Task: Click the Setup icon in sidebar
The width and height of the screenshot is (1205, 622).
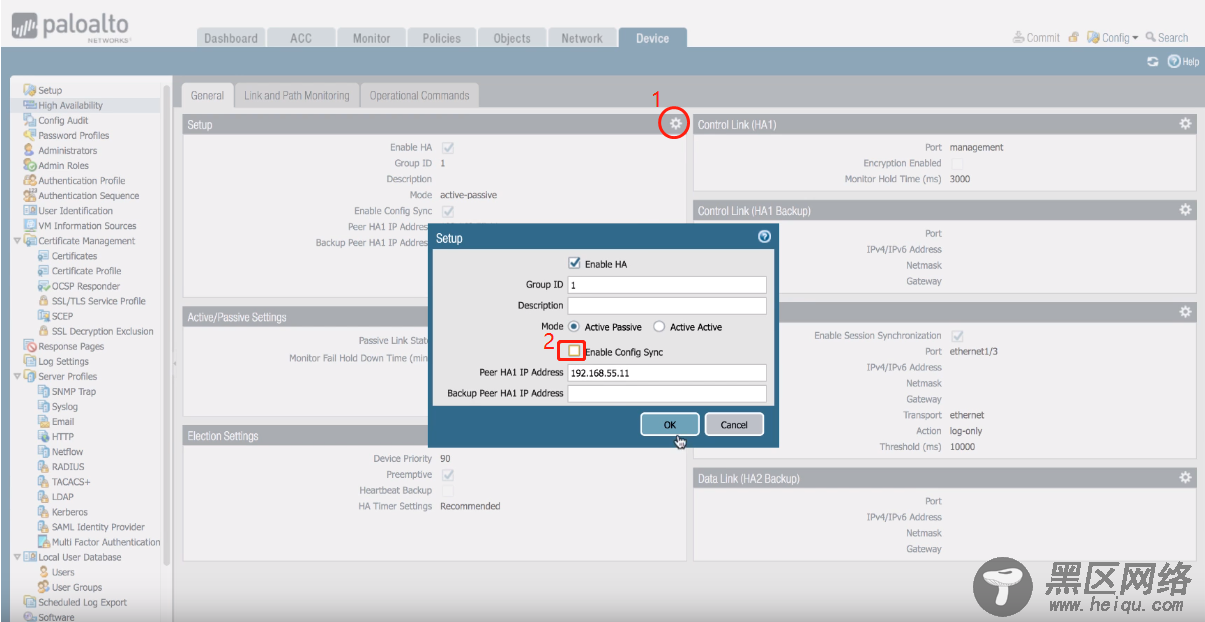Action: click(30, 90)
